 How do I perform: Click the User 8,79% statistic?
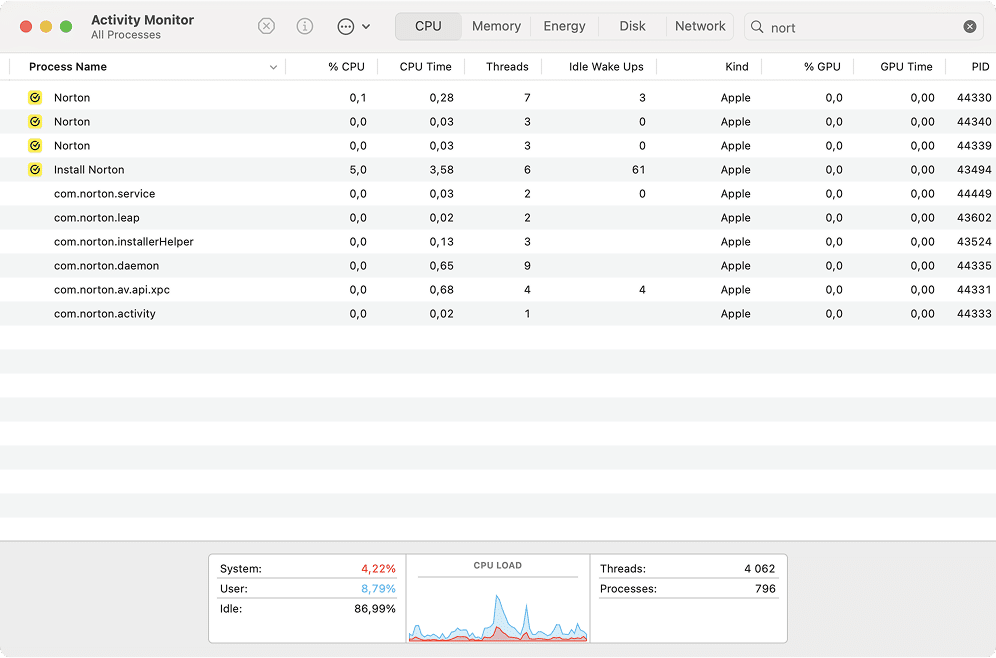coord(307,589)
